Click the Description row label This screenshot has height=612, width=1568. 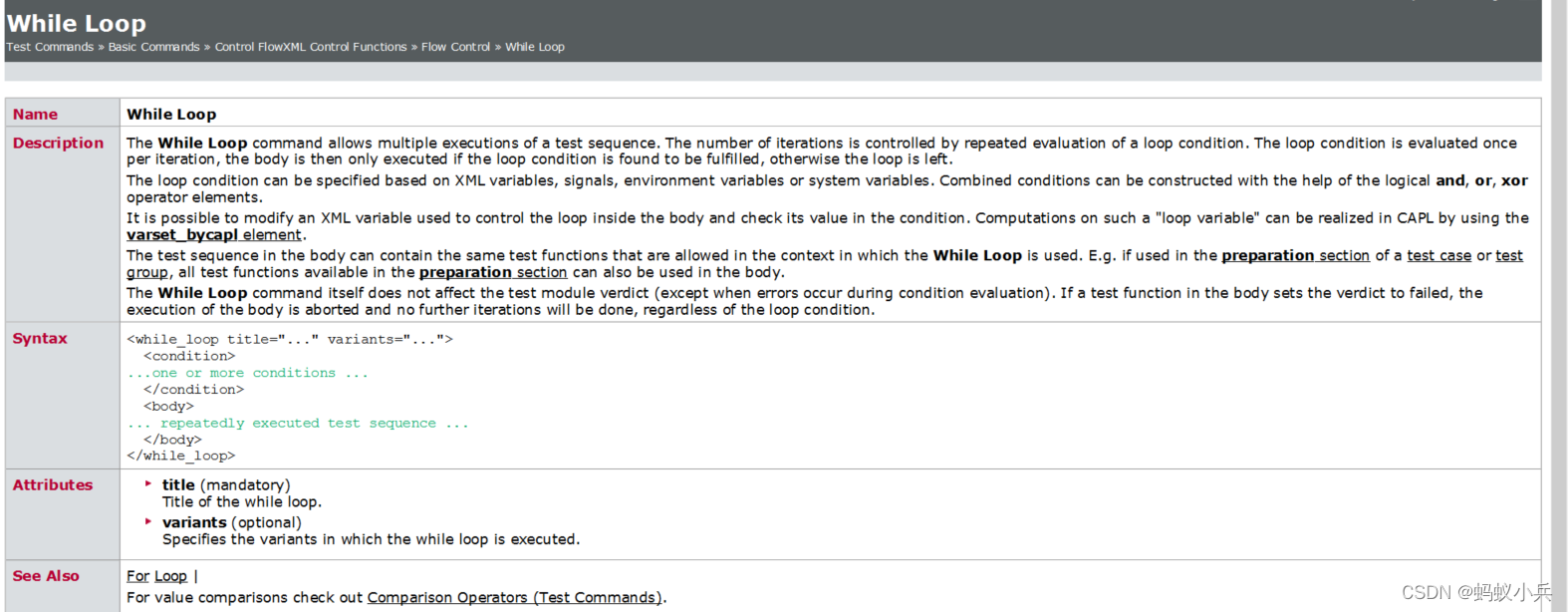(58, 144)
